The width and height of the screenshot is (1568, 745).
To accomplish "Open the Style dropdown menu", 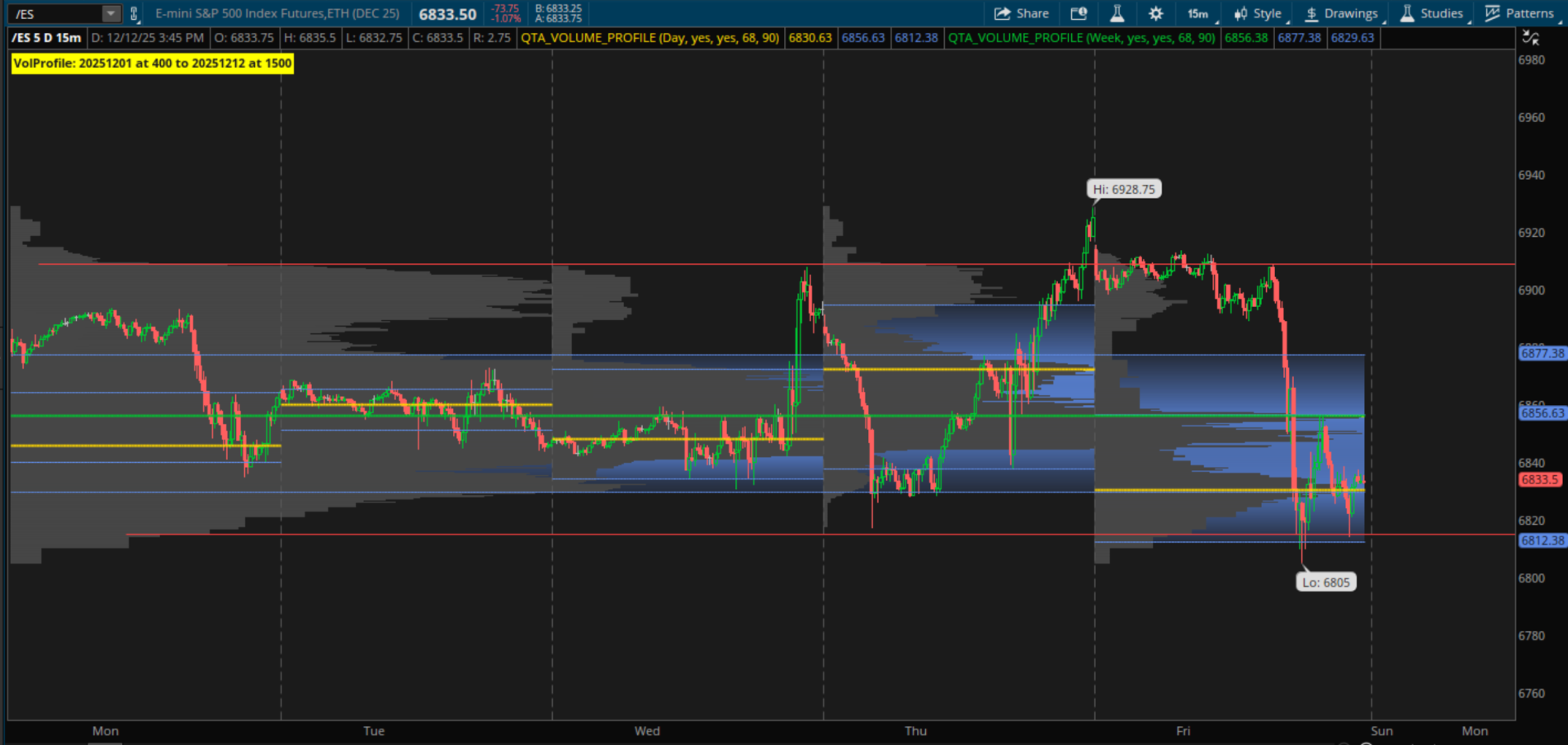I will (1259, 13).
